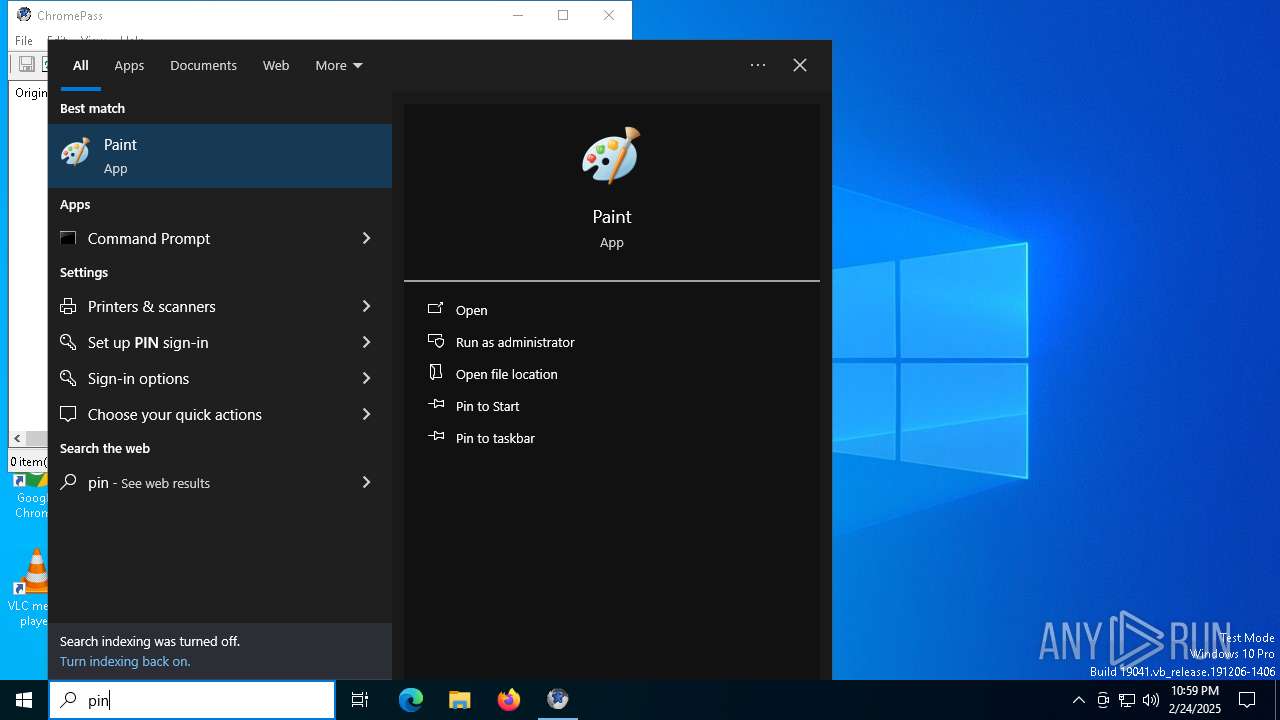Image resolution: width=1280 pixels, height=720 pixels.
Task: Switch to ChromePass on the taskbar
Action: (x=558, y=700)
